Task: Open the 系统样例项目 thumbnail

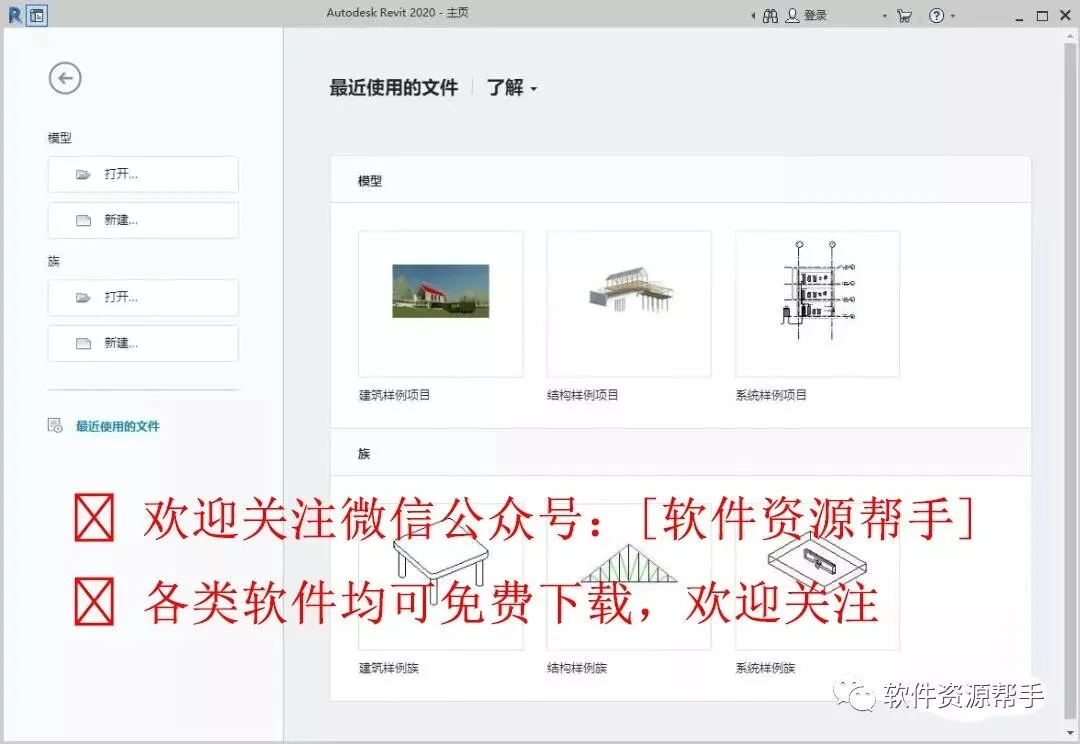Action: pyautogui.click(x=818, y=304)
